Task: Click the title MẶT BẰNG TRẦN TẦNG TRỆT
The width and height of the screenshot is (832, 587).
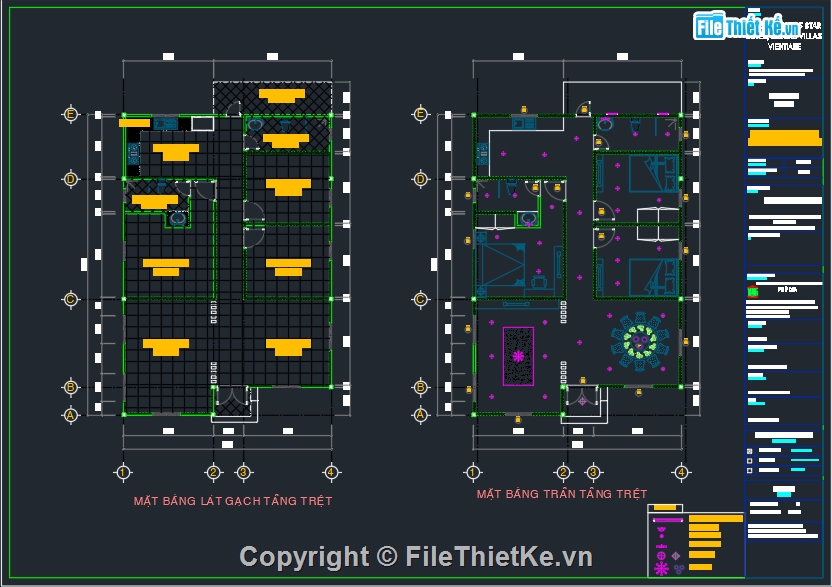Action: point(561,494)
